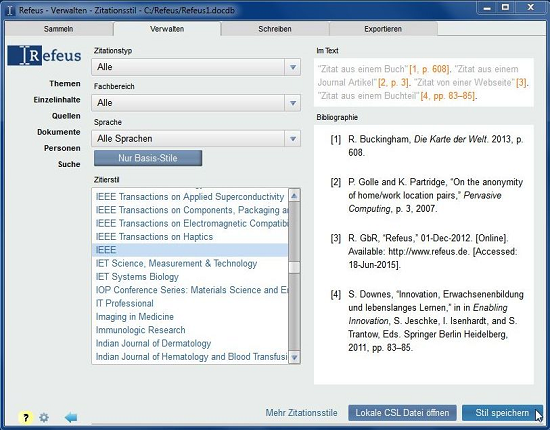Open the Exportieren tab
Image resolution: width=550 pixels, height=430 pixels.
383,29
